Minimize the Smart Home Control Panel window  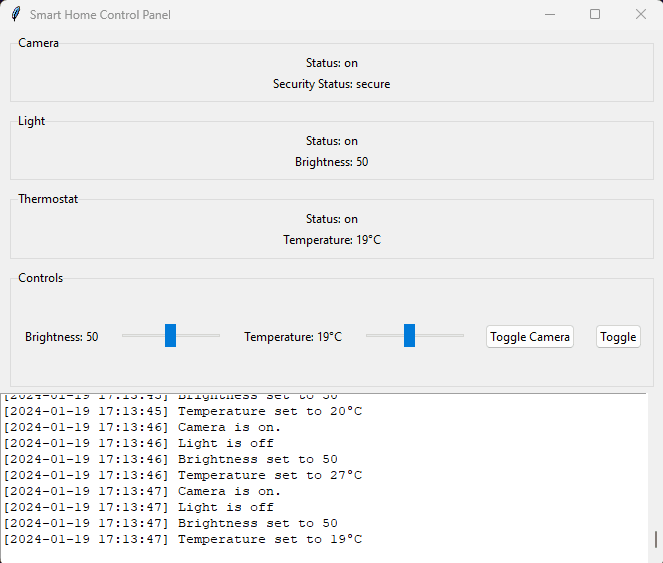coord(549,15)
